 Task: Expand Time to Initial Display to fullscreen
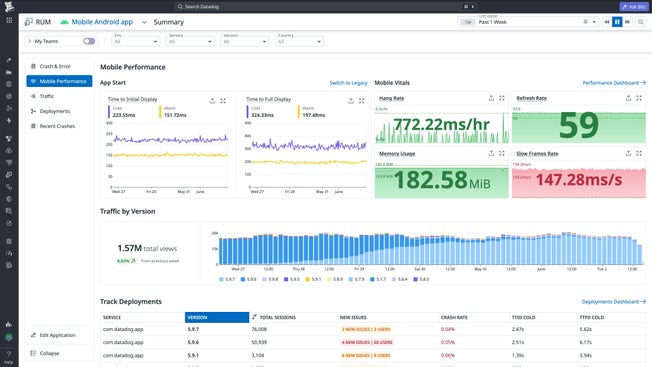click(x=223, y=101)
